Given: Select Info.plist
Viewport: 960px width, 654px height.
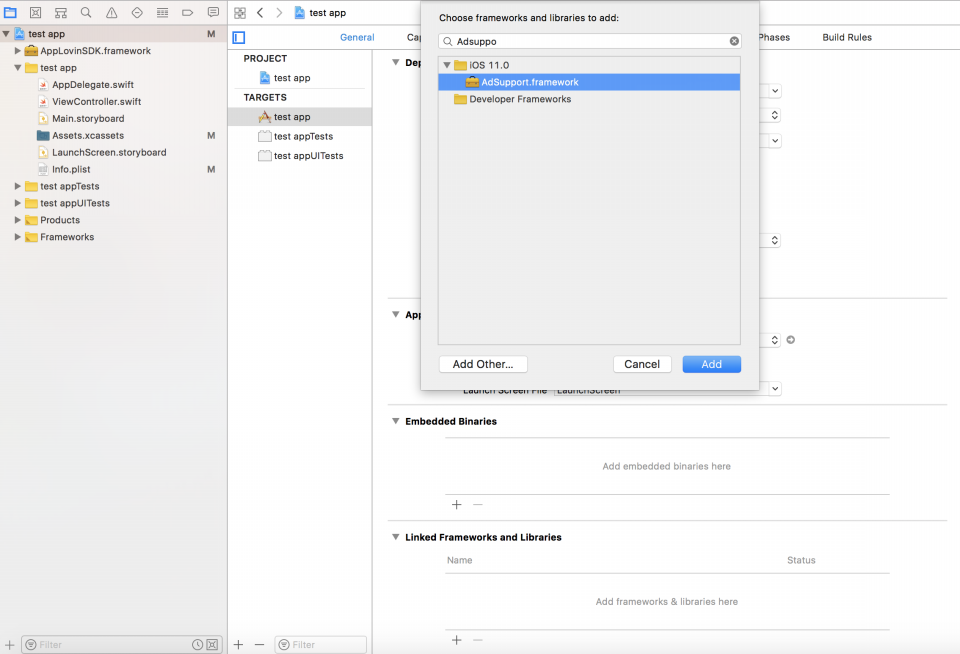Looking at the screenshot, I should (70, 169).
